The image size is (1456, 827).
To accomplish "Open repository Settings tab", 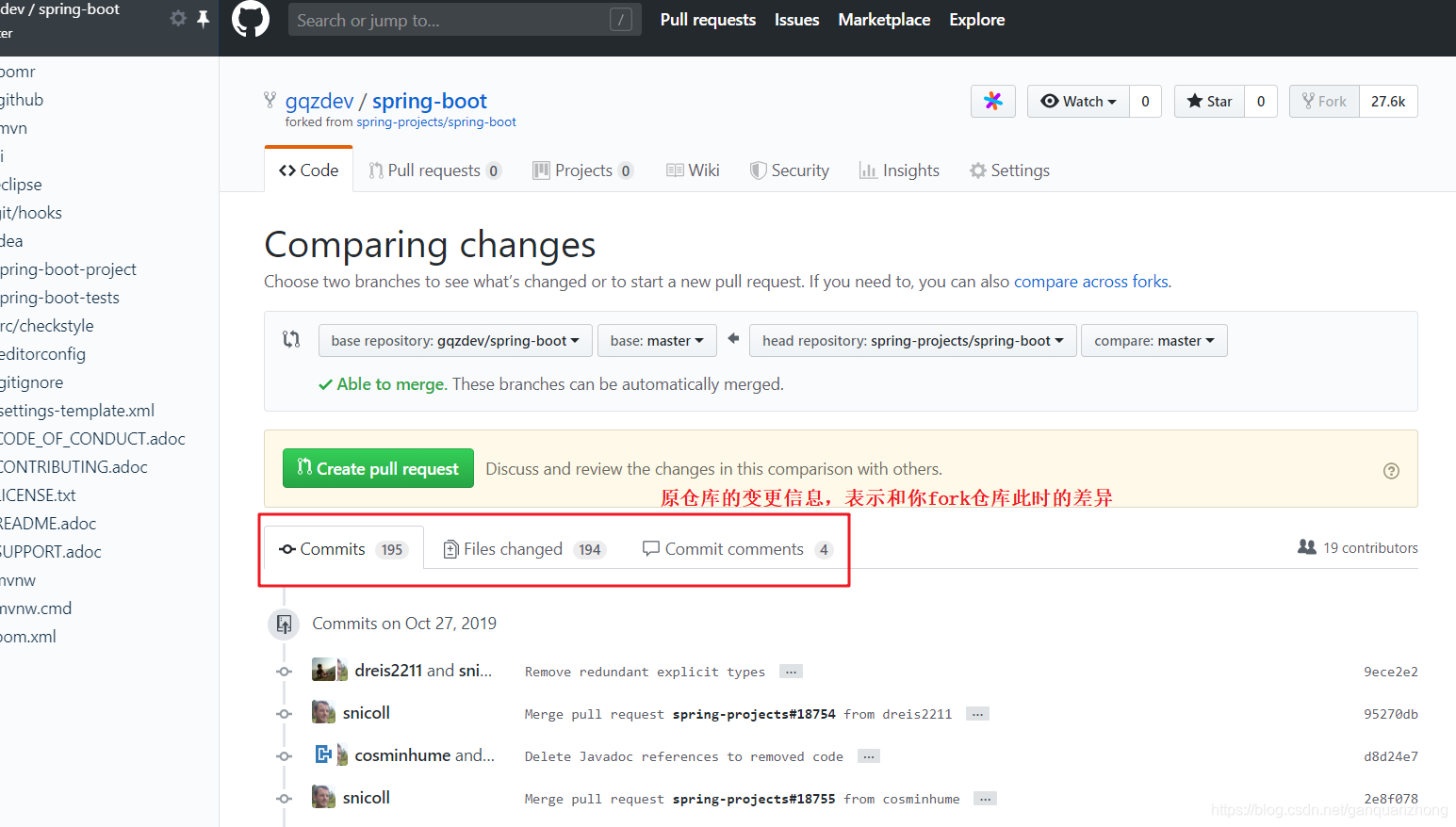I will point(1009,170).
